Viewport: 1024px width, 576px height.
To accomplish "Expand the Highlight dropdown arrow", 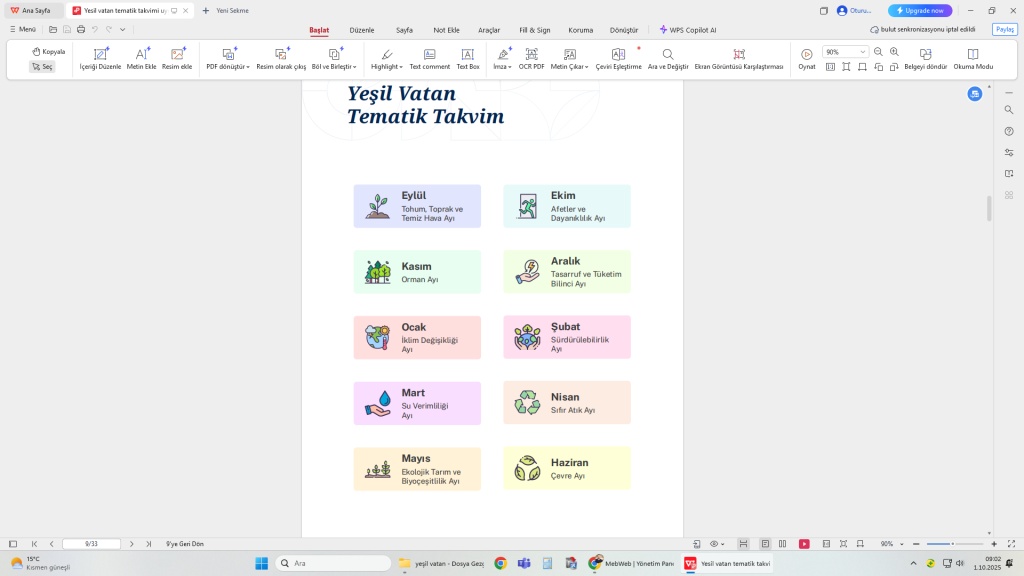I will pos(402,67).
